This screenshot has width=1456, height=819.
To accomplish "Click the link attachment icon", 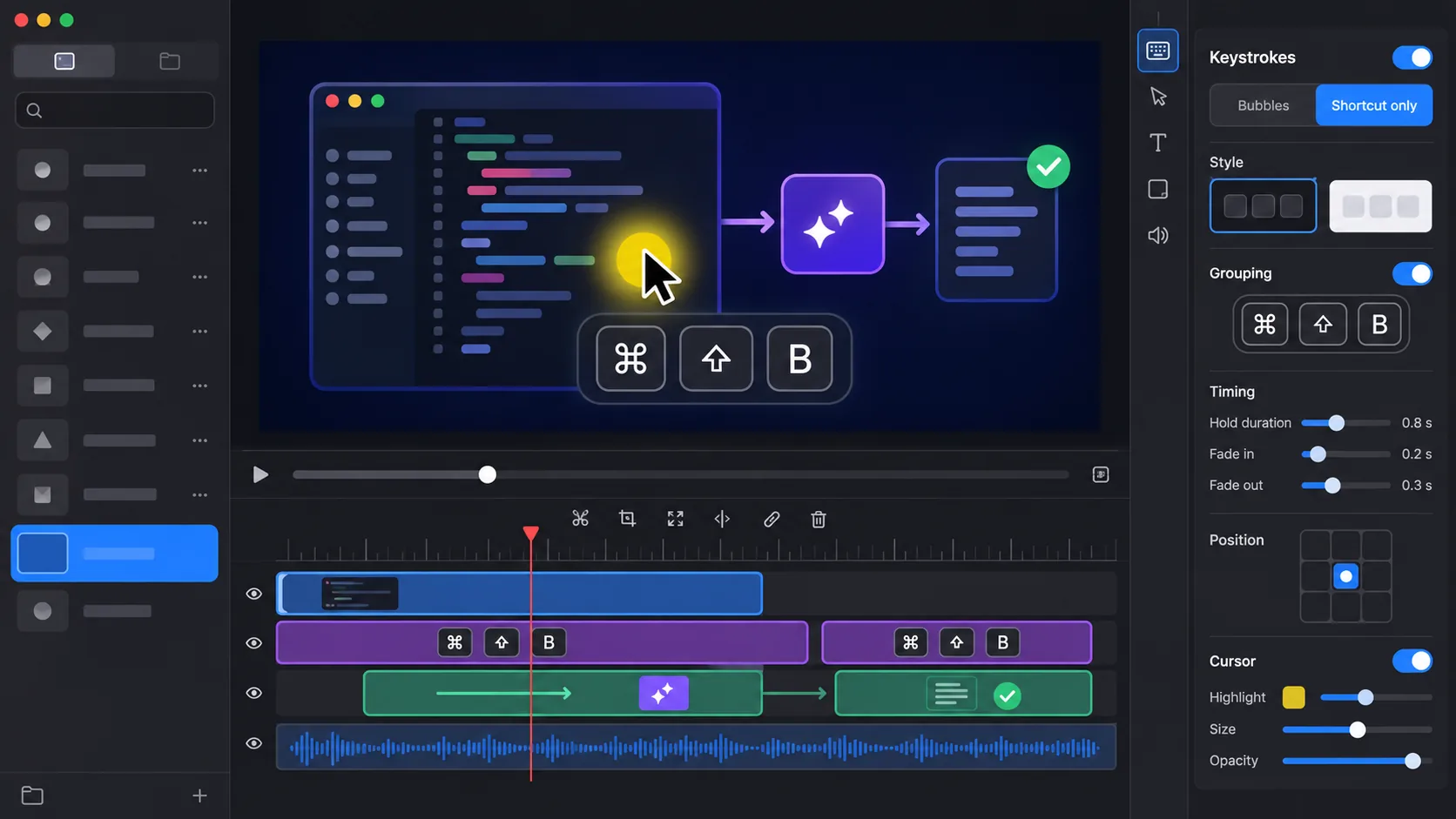I will 771,519.
